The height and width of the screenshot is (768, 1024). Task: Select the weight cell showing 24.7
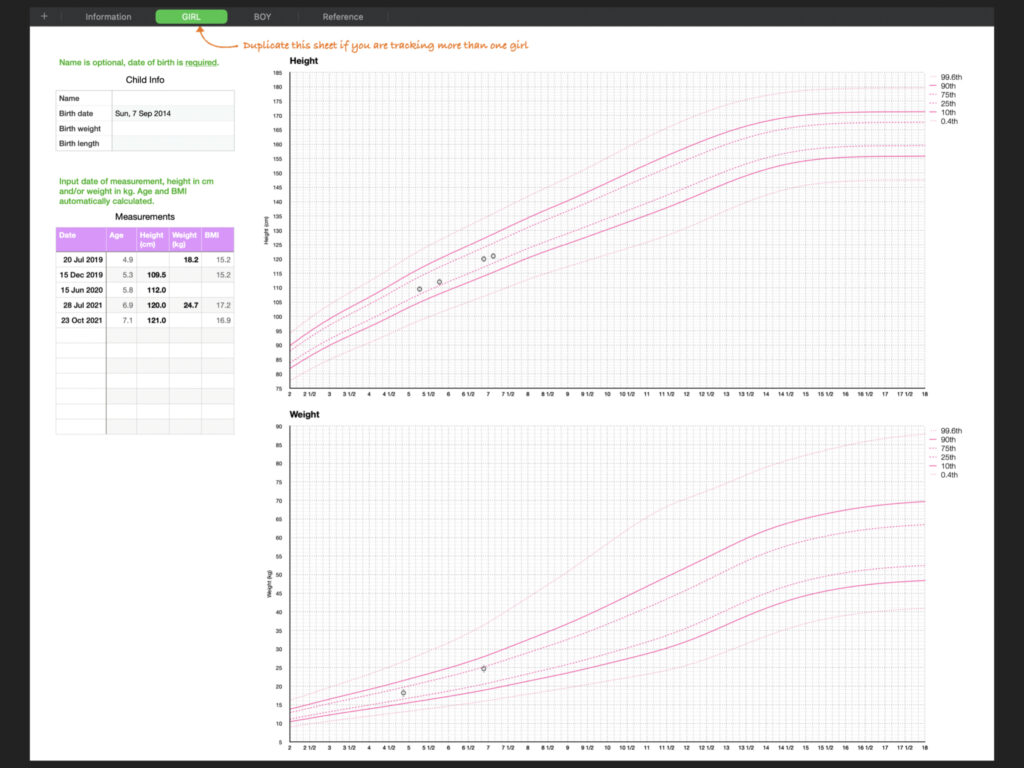[x=185, y=304]
